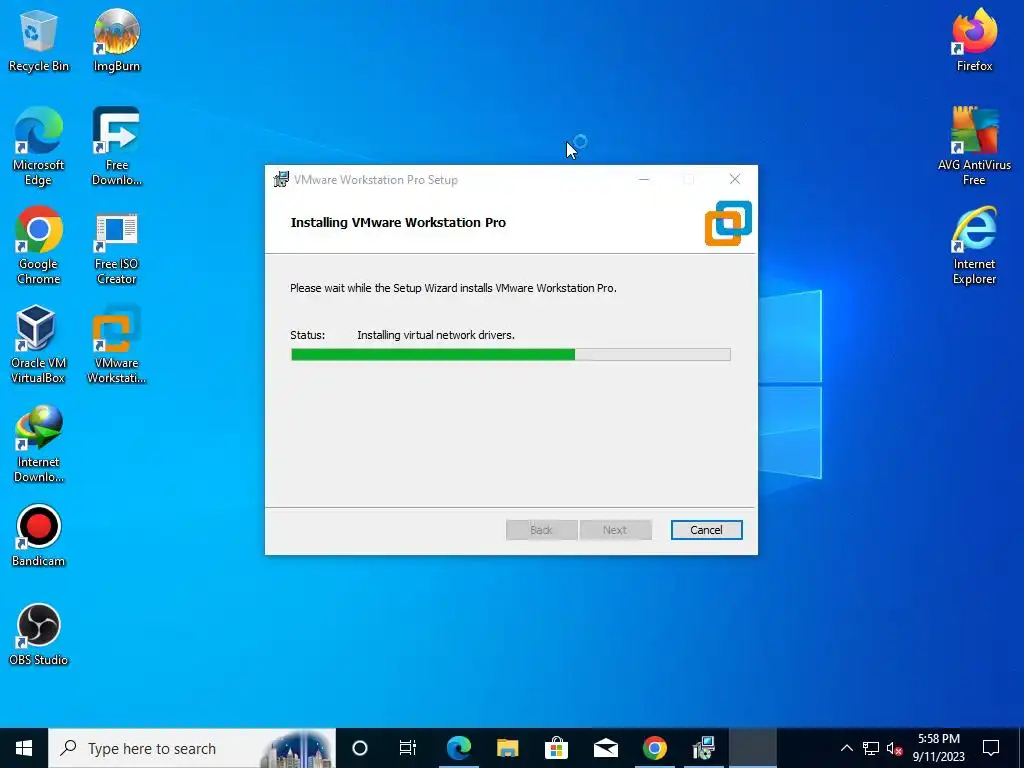The image size is (1024, 768).
Task: Select the Firefox desktop shortcut
Action: [x=974, y=40]
